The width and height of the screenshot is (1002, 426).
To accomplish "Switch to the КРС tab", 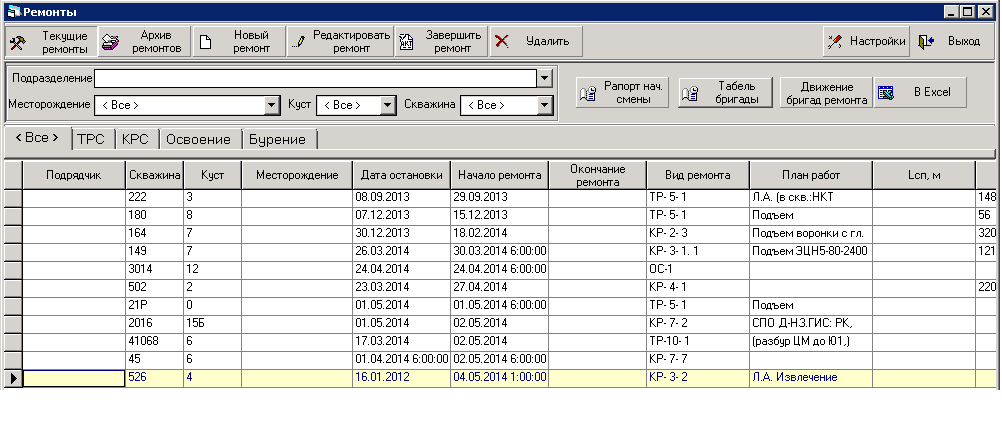I will pyautogui.click(x=135, y=140).
